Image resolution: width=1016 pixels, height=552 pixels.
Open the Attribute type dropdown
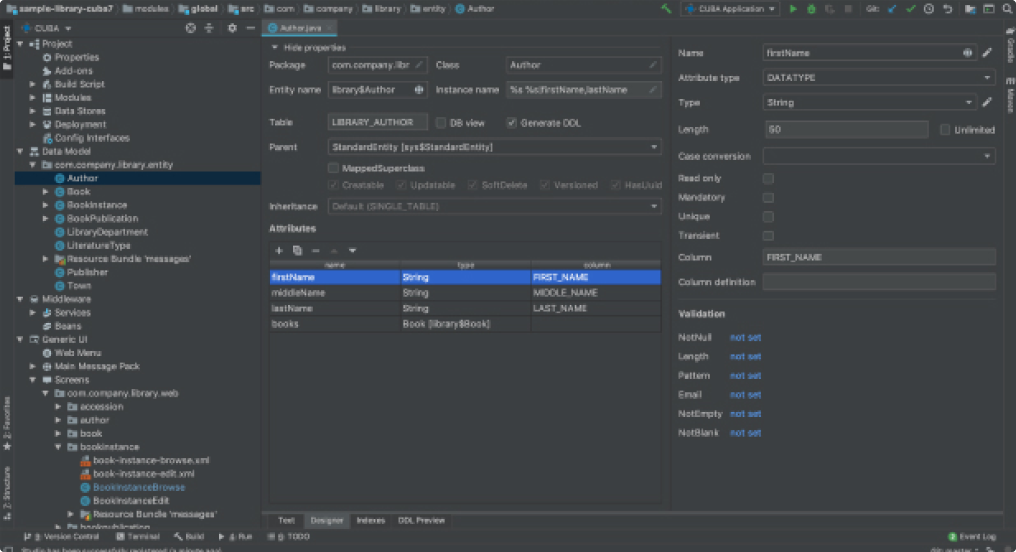[879, 77]
